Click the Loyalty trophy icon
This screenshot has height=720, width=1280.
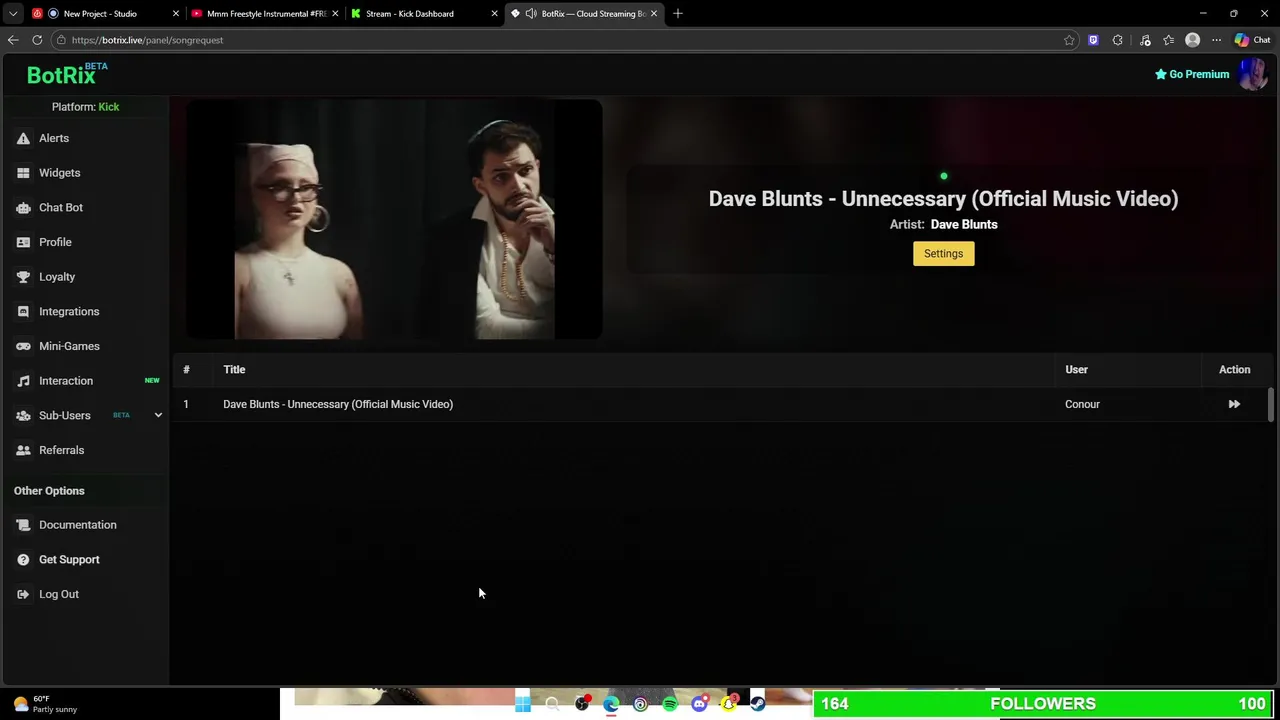click(23, 277)
